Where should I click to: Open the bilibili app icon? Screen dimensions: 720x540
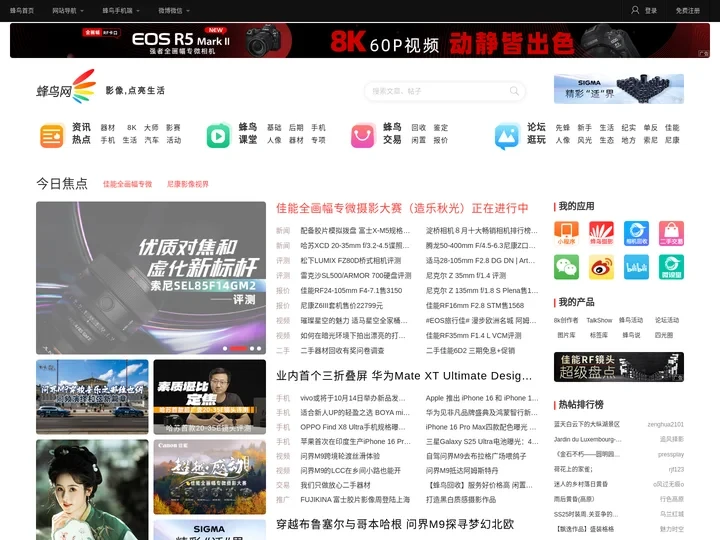pyautogui.click(x=636, y=267)
